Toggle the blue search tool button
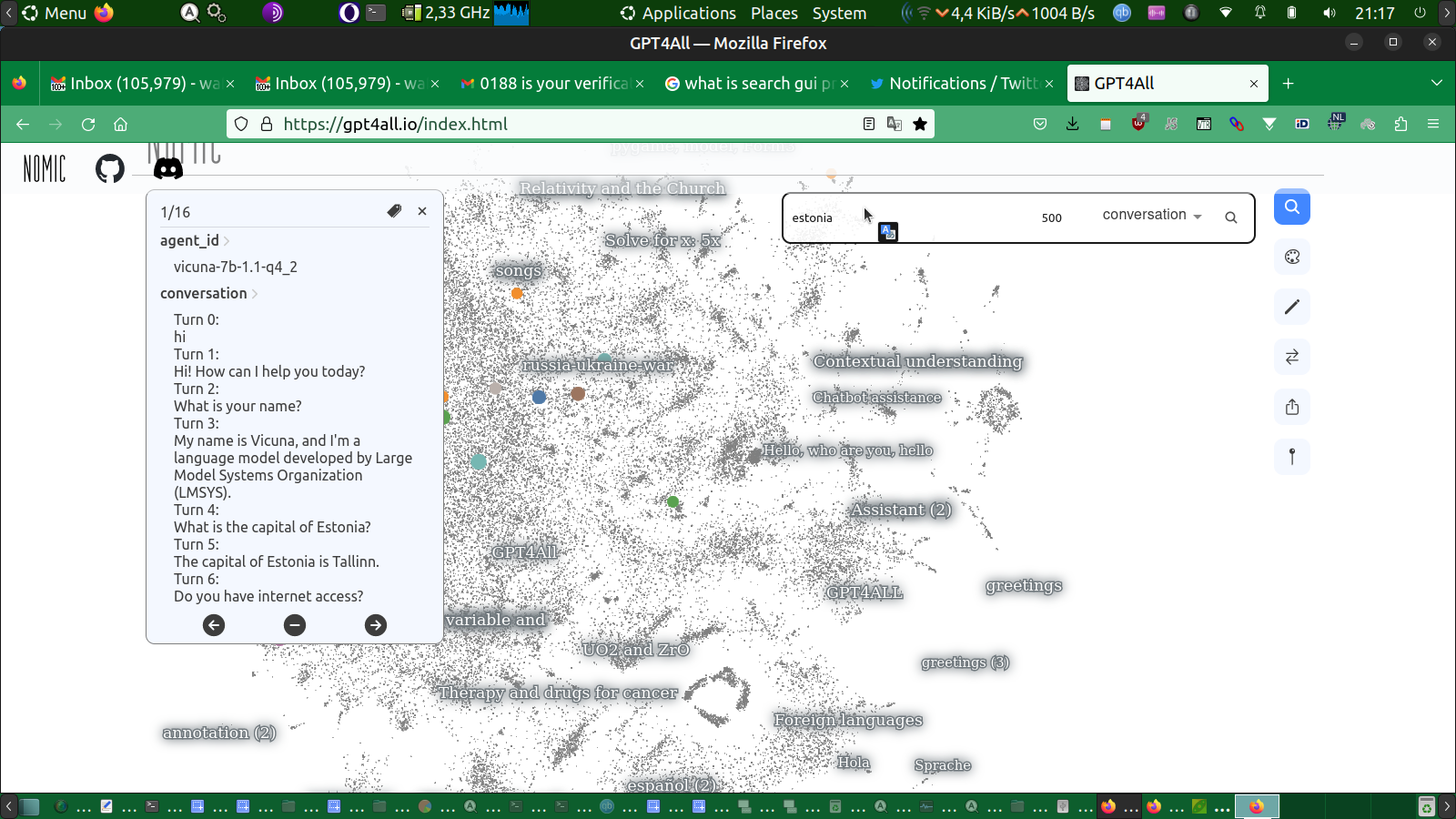Image resolution: width=1456 pixels, height=819 pixels. coord(1292,207)
